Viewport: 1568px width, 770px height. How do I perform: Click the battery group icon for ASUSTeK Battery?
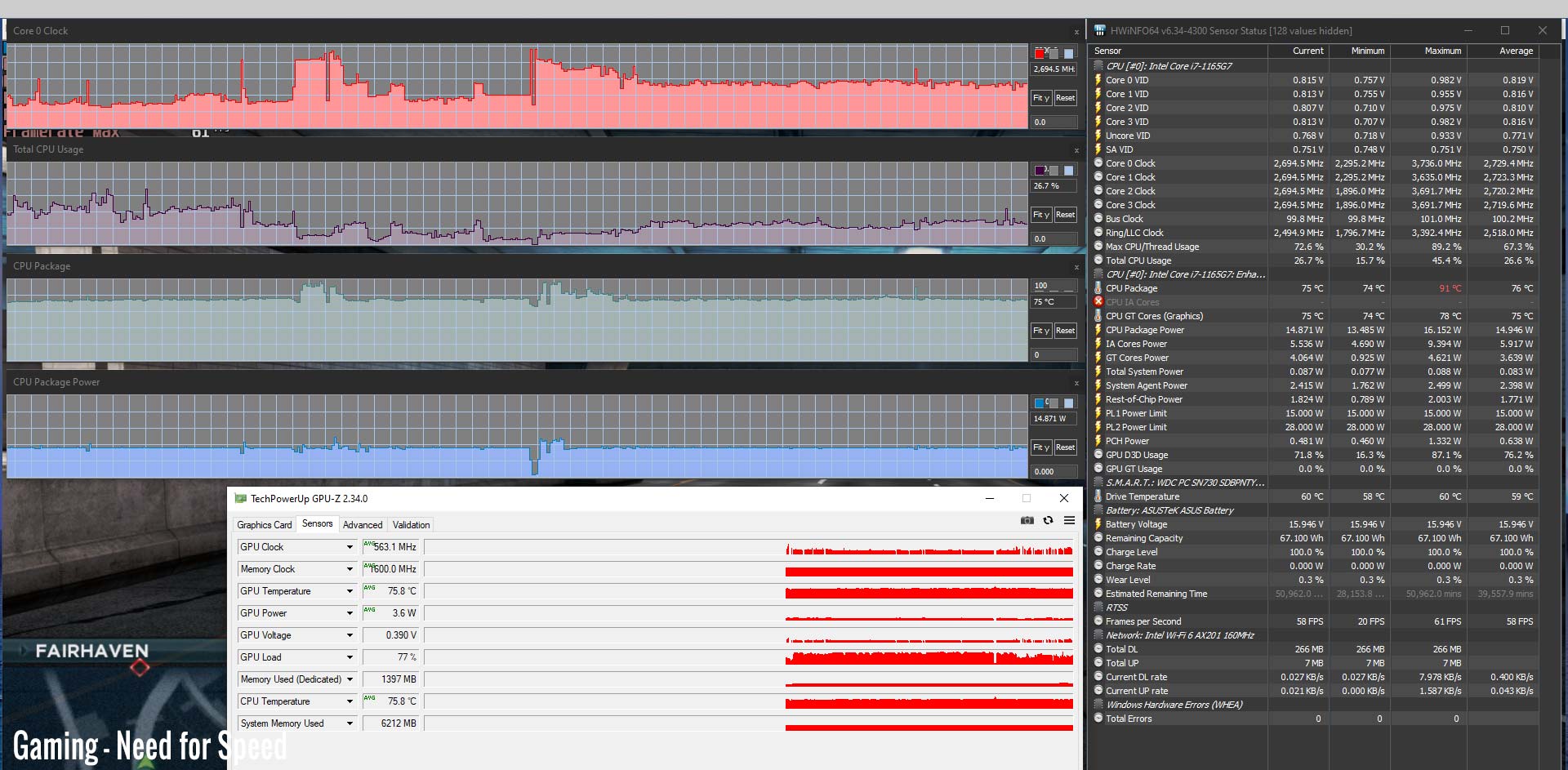(1098, 510)
